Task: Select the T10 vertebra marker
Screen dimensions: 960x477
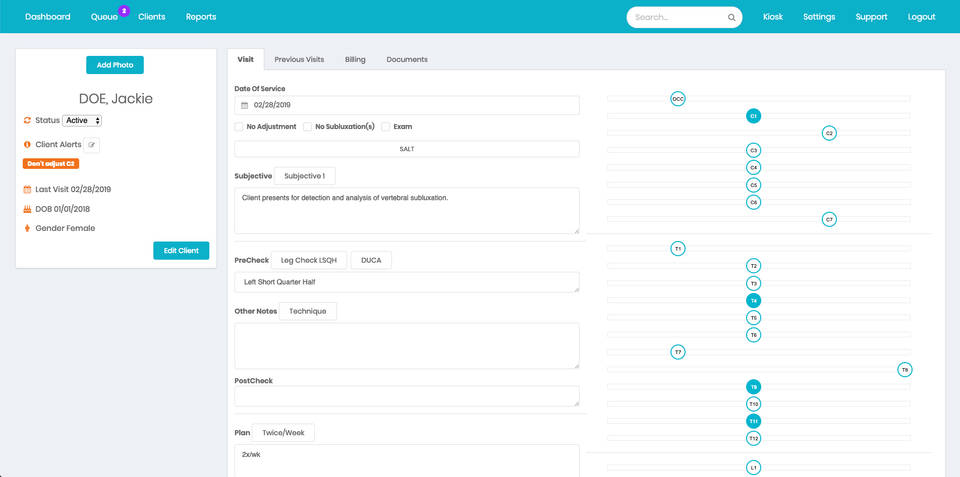Action: (754, 404)
